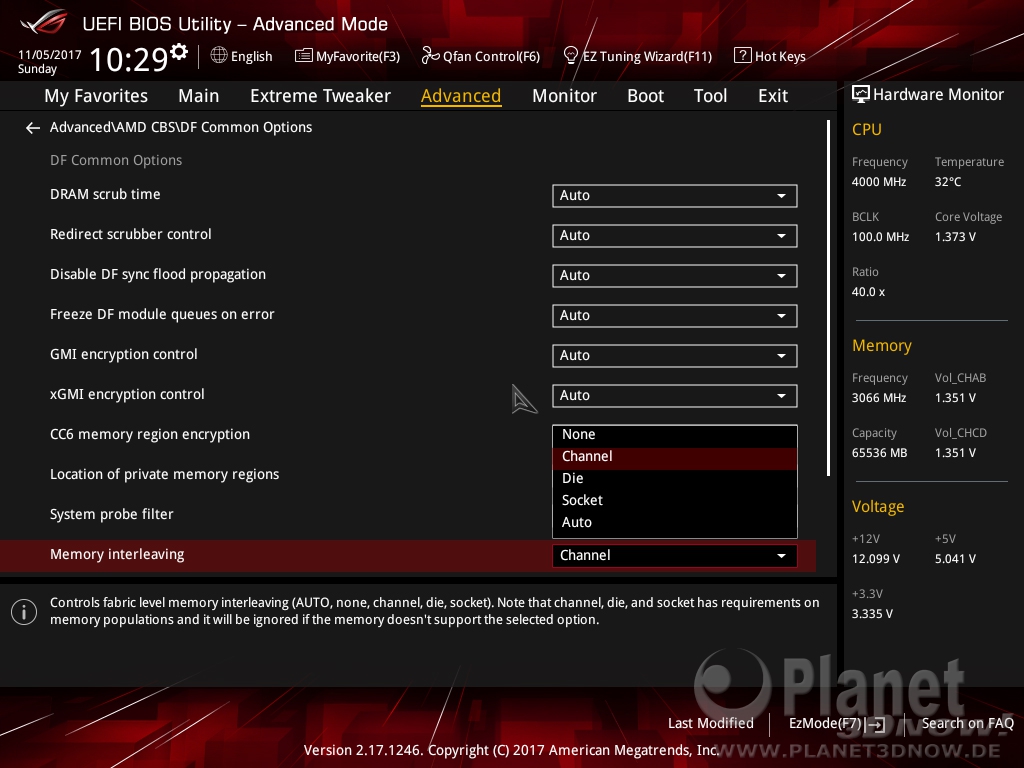This screenshot has width=1024, height=768.
Task: Click the Qfan Control fan icon
Action: [430, 56]
